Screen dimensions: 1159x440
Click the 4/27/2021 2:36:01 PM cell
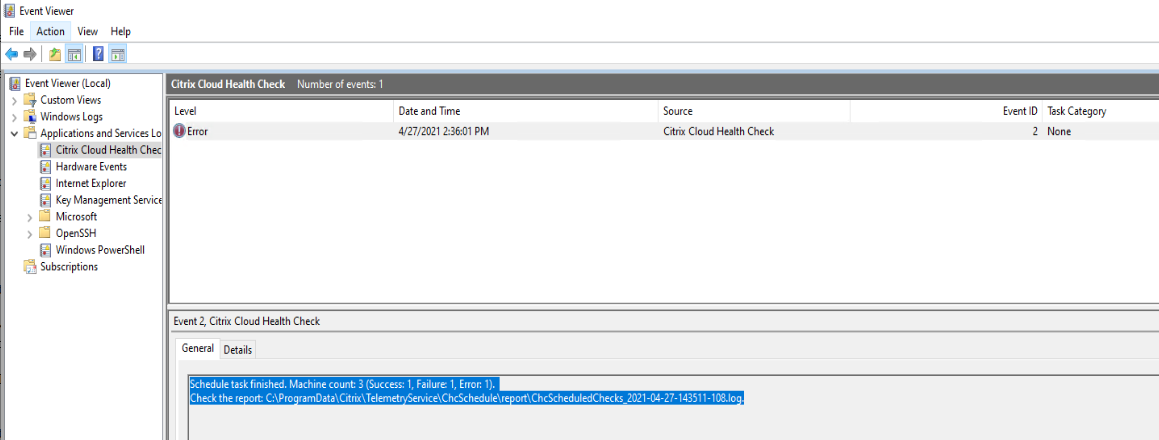pyautogui.click(x=444, y=132)
